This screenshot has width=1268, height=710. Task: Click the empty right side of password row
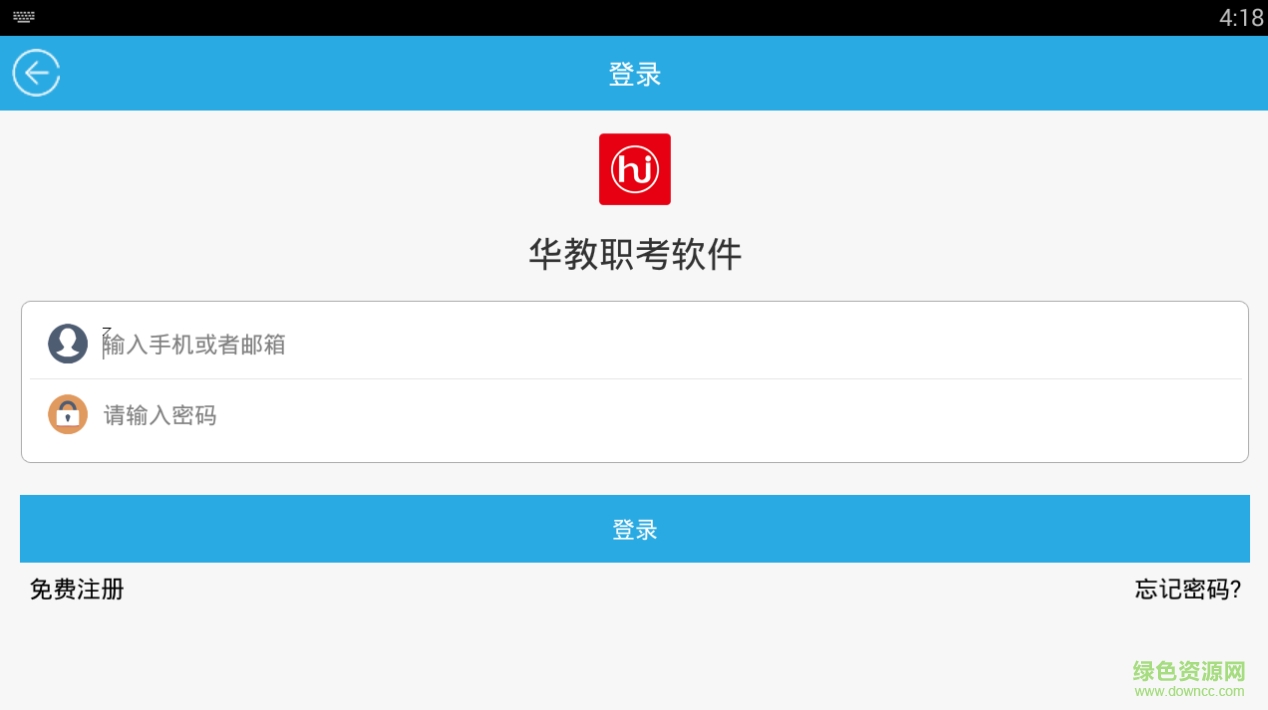click(800, 415)
